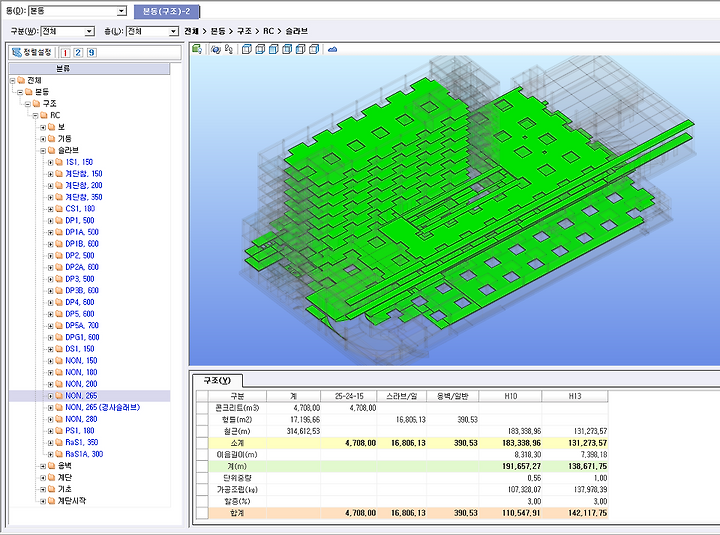Select DP2A, 600 in the tree

pyautogui.click(x=82, y=267)
